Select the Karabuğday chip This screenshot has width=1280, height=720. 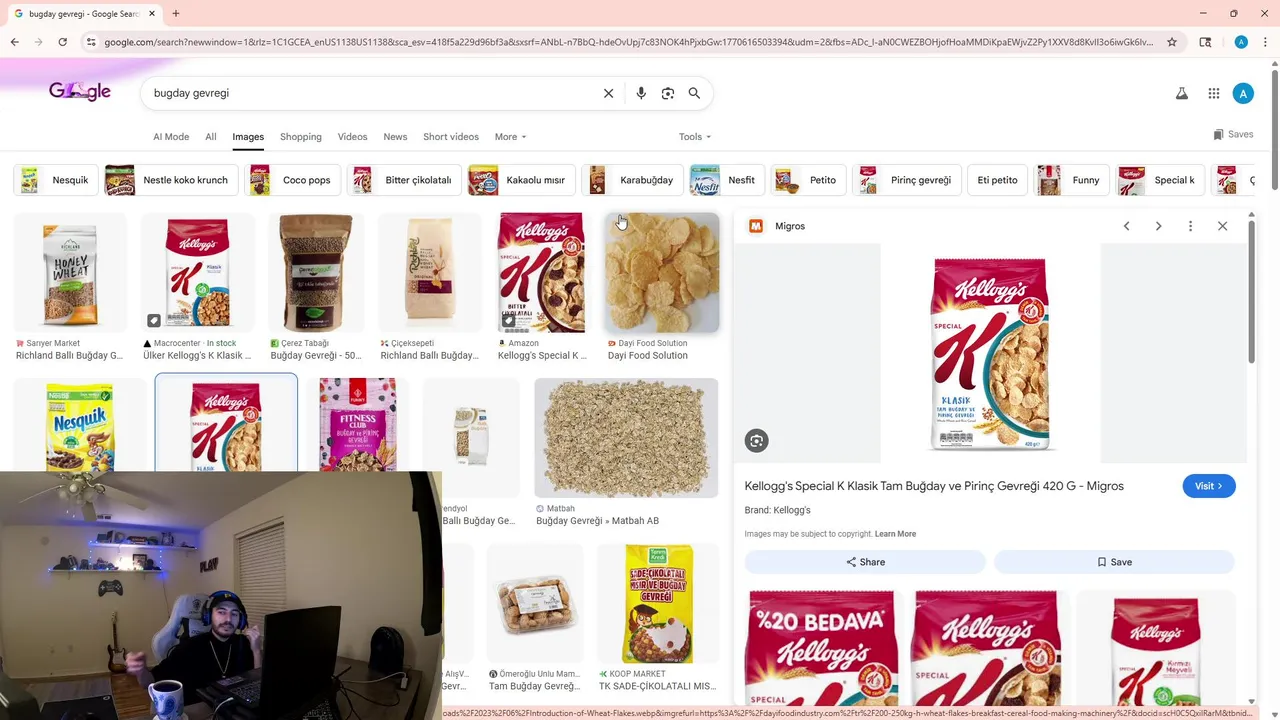coord(632,180)
